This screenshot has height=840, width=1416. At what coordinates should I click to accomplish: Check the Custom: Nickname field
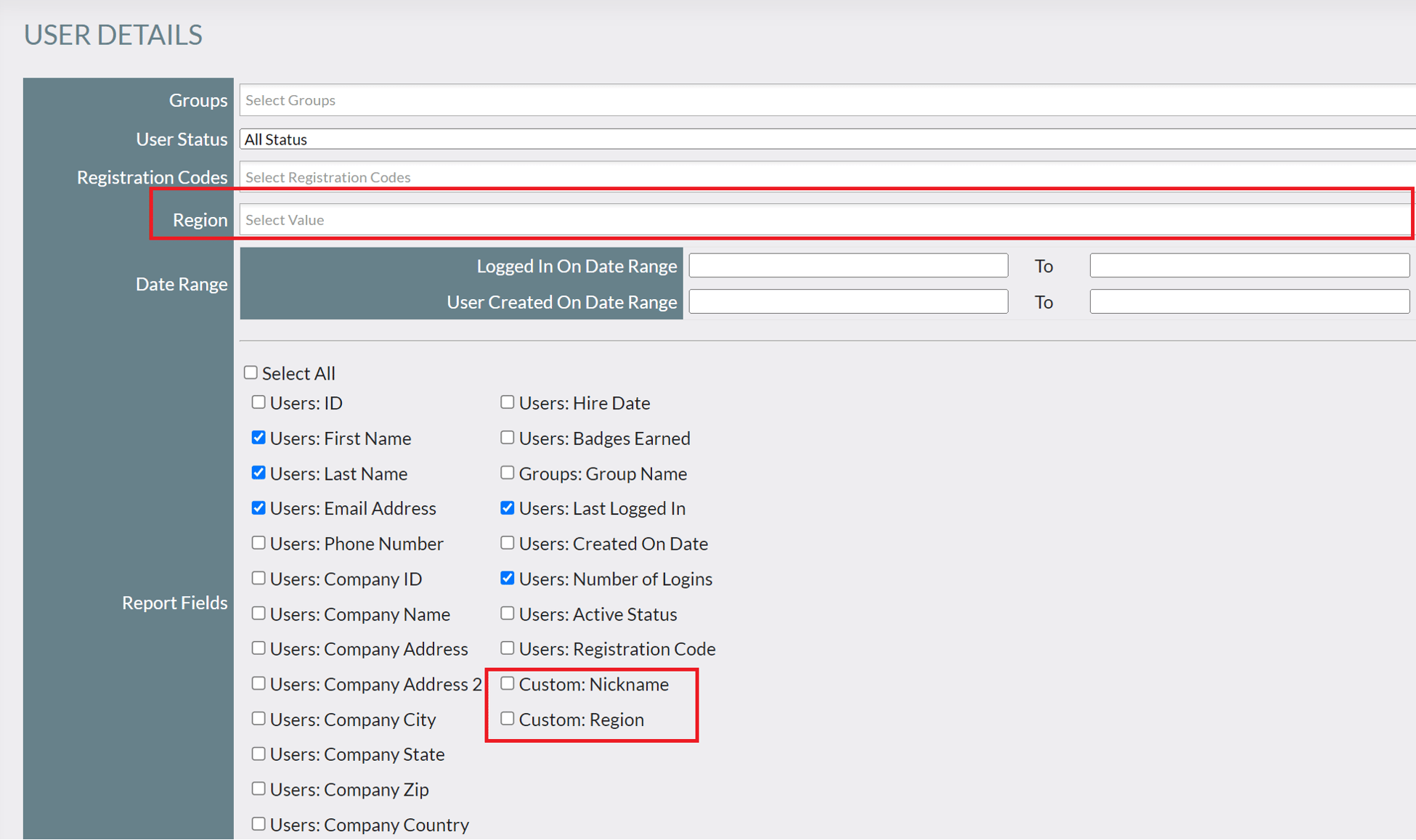507,682
